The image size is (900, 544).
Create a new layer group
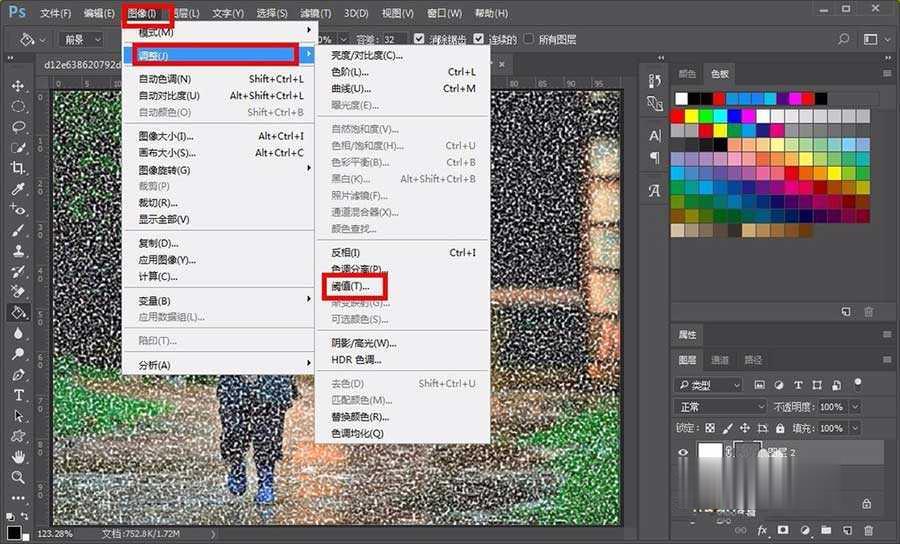[826, 530]
